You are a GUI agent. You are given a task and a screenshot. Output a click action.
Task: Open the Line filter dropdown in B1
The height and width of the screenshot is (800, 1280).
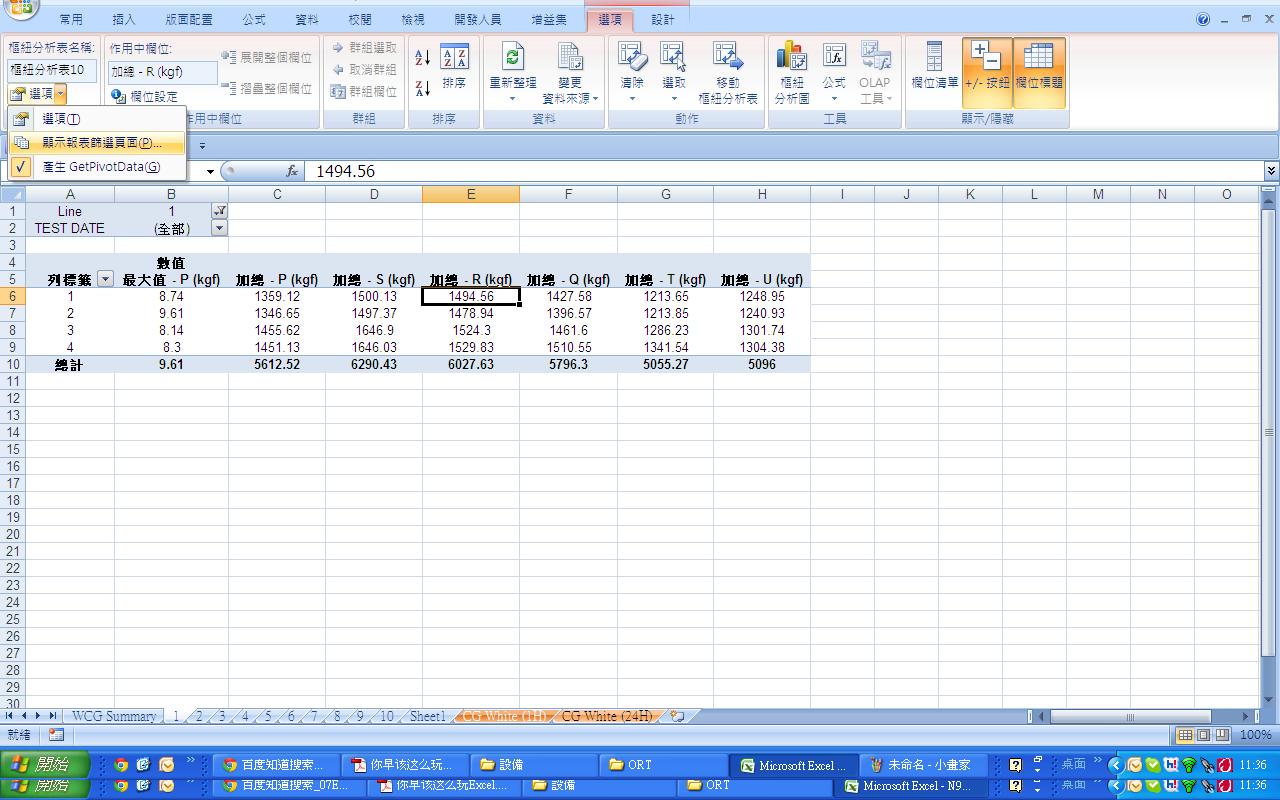(x=220, y=211)
